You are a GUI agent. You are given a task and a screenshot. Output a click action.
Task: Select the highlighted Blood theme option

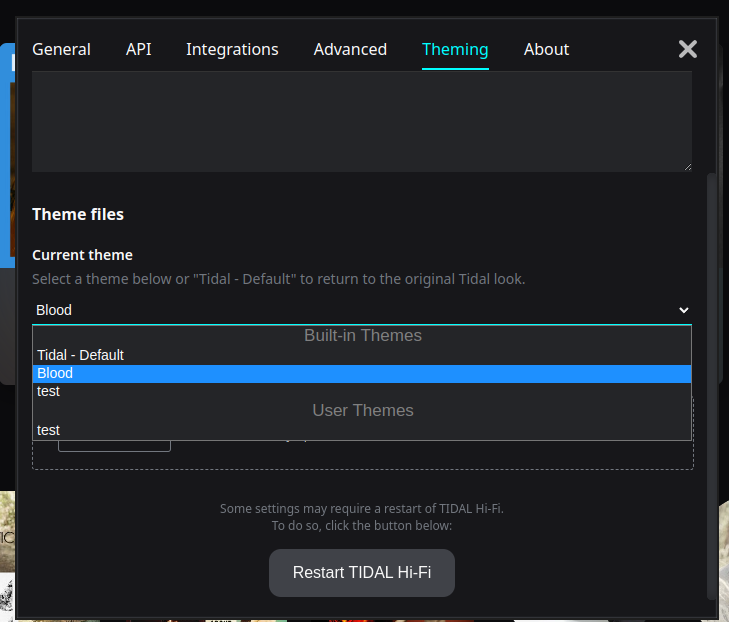[x=55, y=373]
